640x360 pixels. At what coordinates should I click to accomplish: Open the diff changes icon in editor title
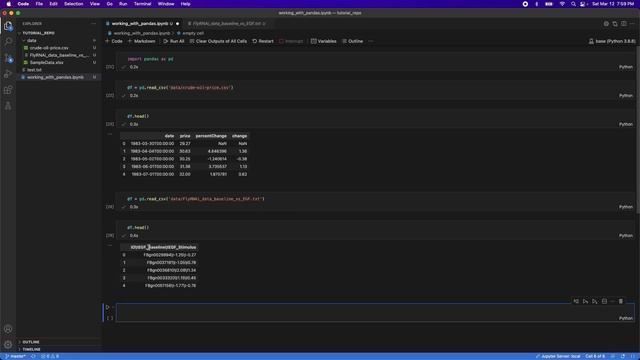tap(615, 24)
